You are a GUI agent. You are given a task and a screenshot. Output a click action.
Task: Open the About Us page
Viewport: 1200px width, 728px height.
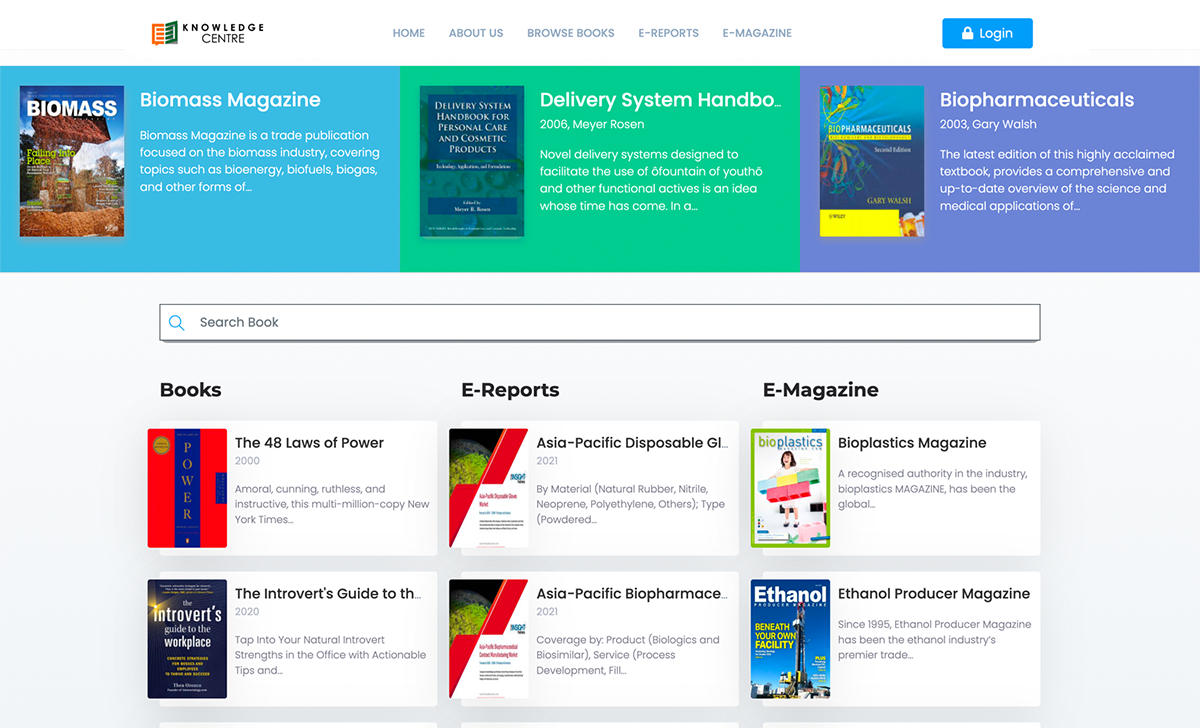click(476, 33)
